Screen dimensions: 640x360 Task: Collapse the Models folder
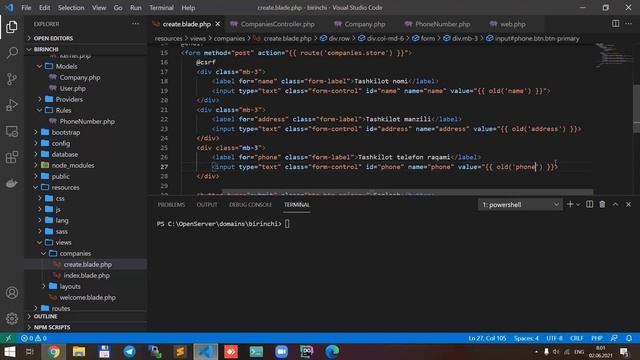pos(66,66)
